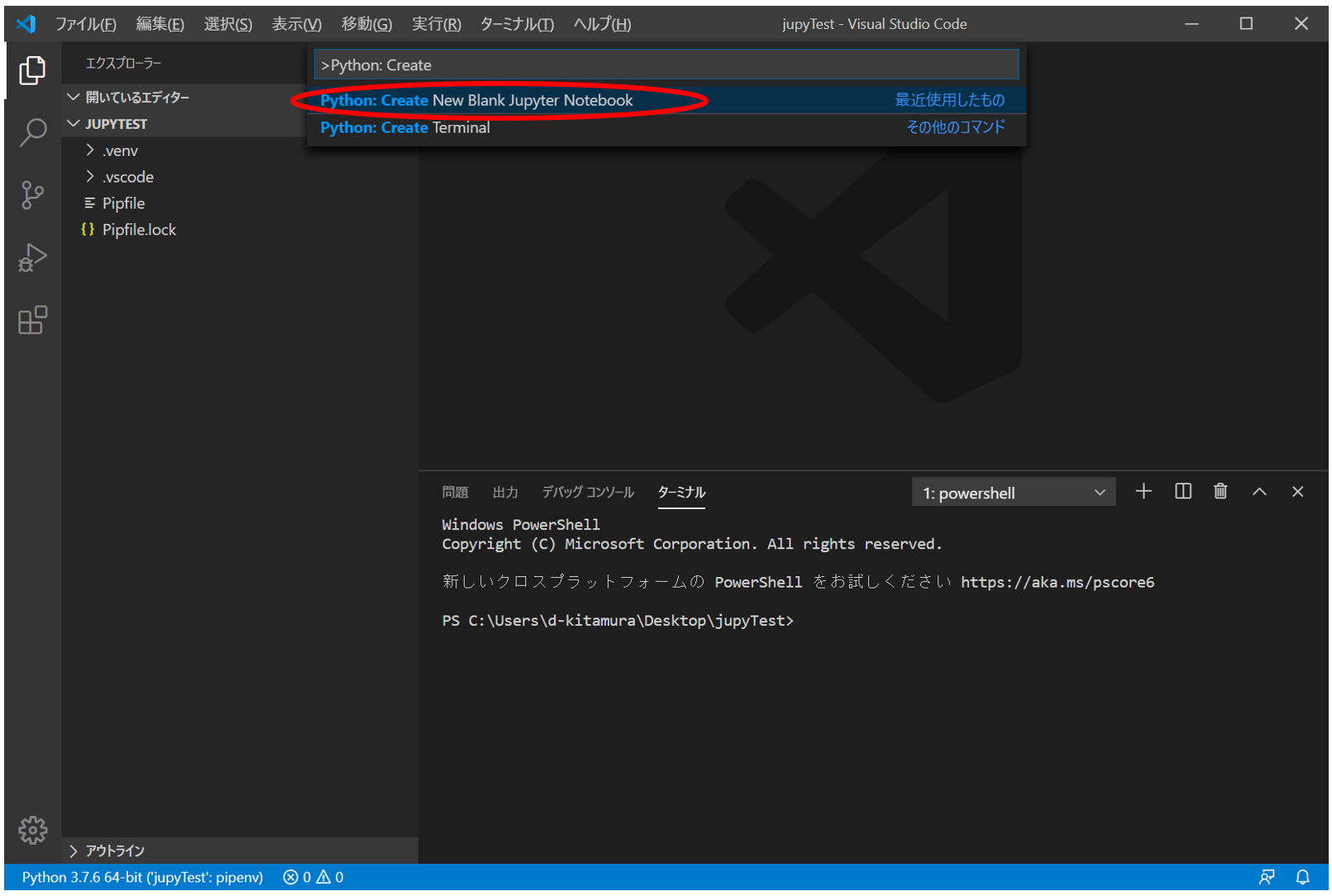The image size is (1332, 896).
Task: Click the command palette input field
Action: (666, 64)
